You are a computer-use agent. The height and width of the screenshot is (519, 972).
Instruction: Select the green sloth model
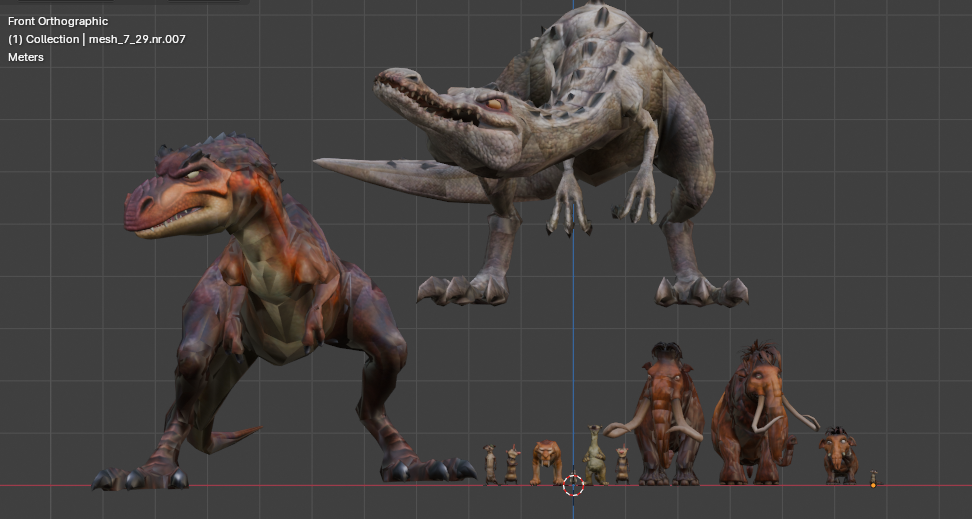[x=595, y=456]
